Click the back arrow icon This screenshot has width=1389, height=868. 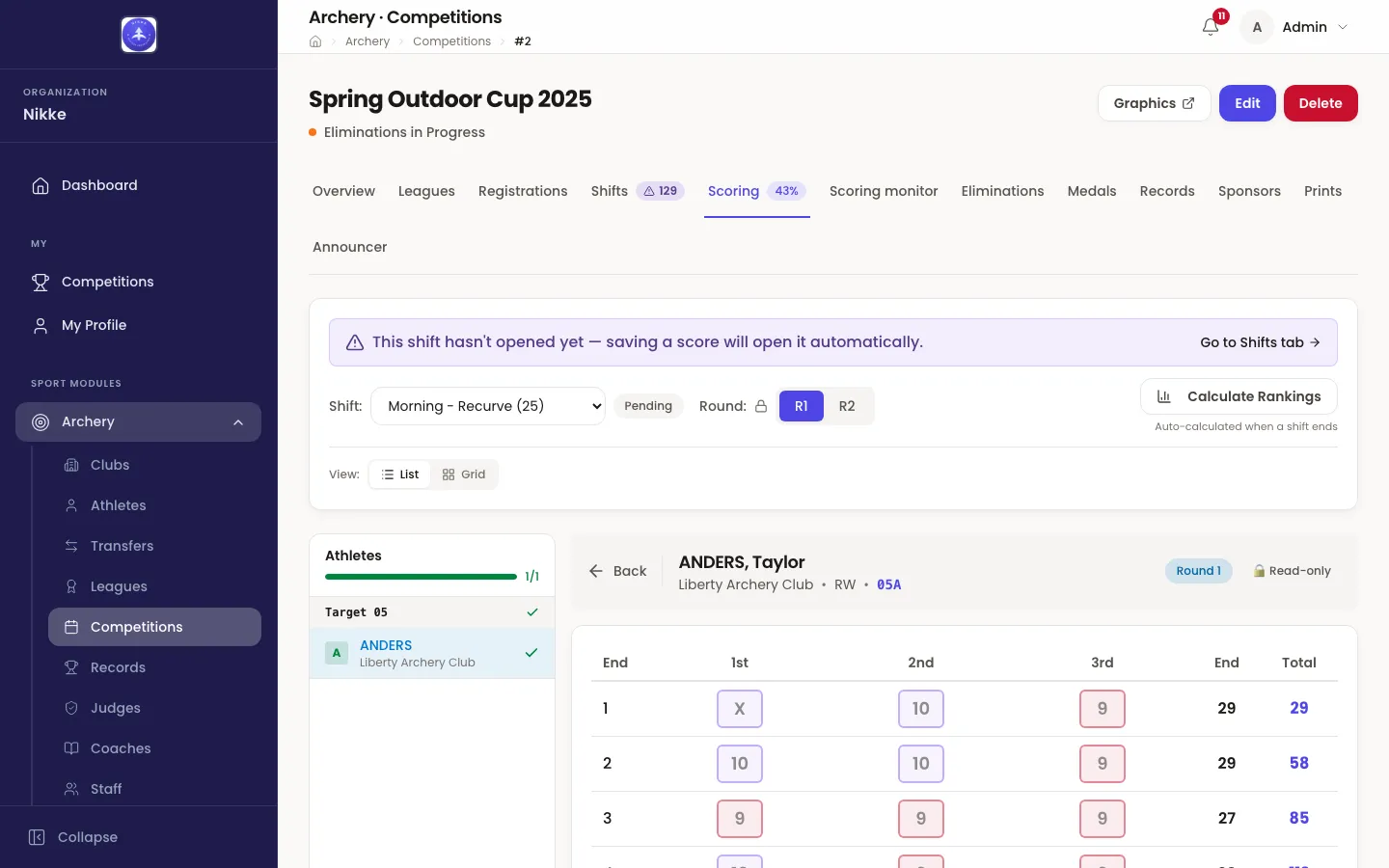pos(596,571)
